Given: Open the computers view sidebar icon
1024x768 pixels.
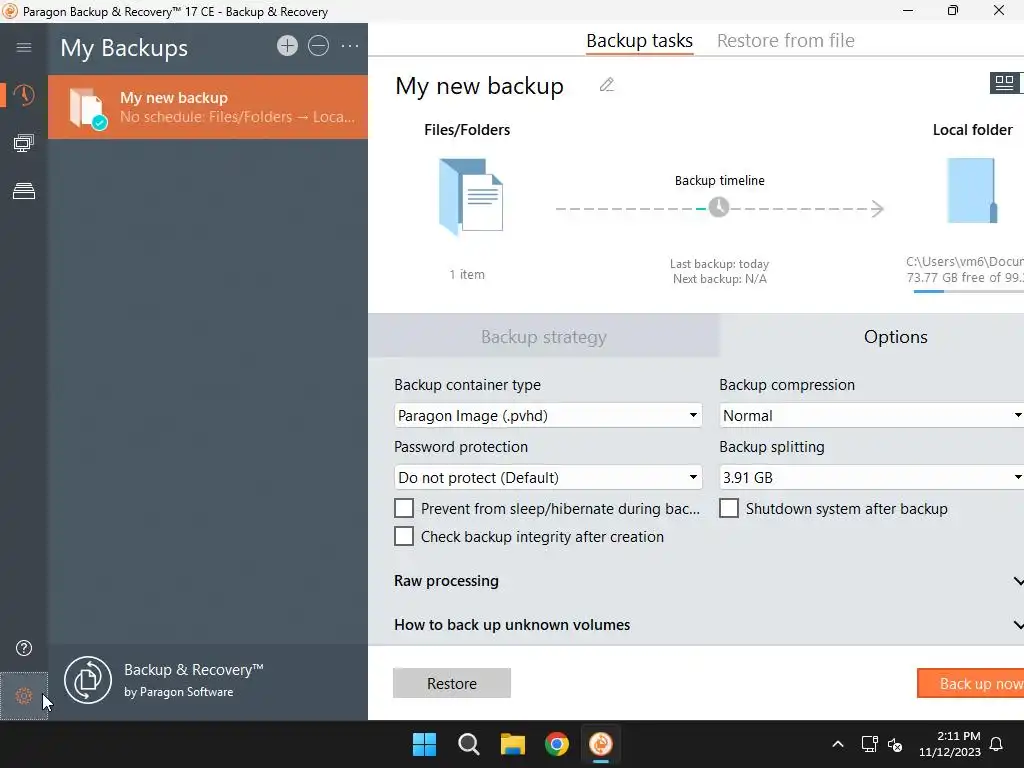Looking at the screenshot, I should pyautogui.click(x=24, y=143).
